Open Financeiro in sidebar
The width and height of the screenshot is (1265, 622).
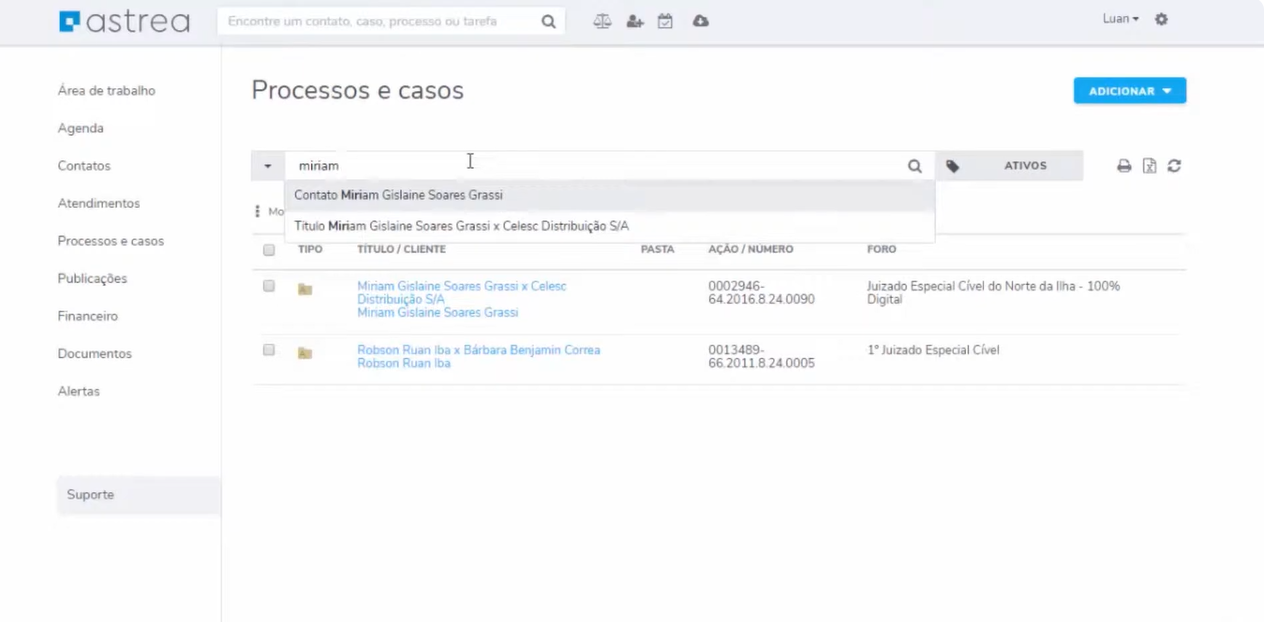click(x=88, y=316)
